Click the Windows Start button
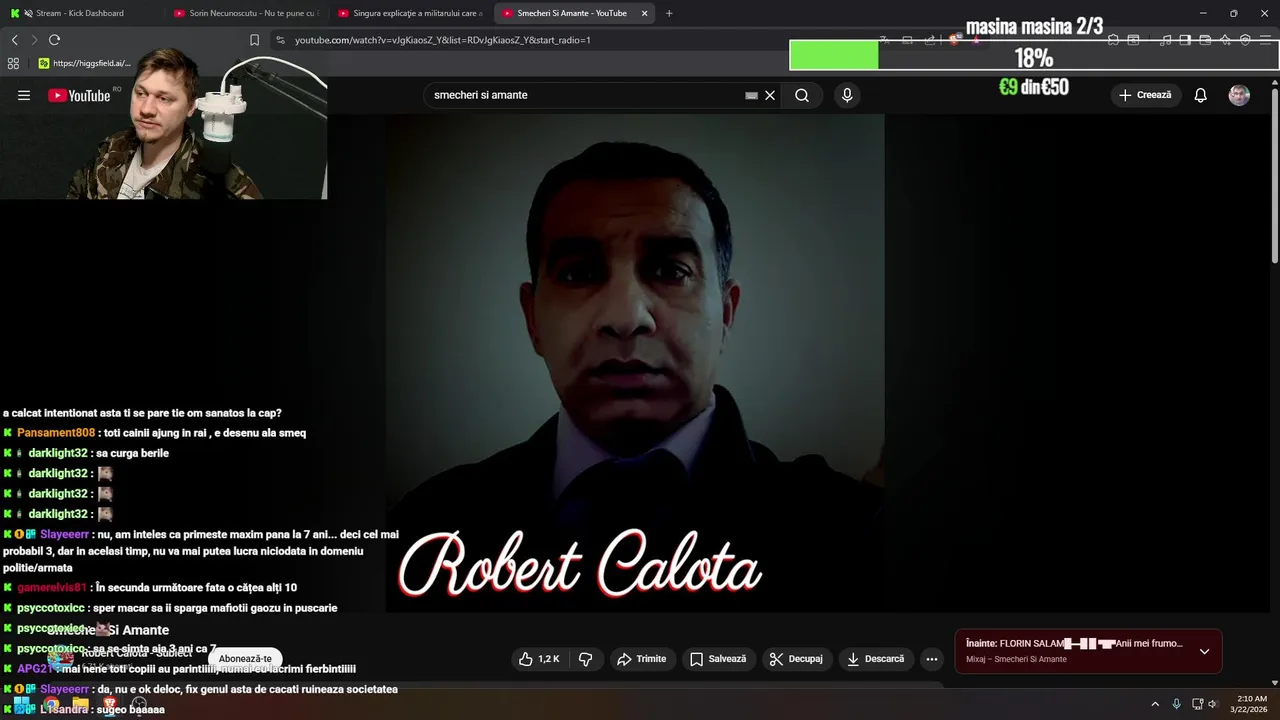1280x720 pixels. point(21,705)
